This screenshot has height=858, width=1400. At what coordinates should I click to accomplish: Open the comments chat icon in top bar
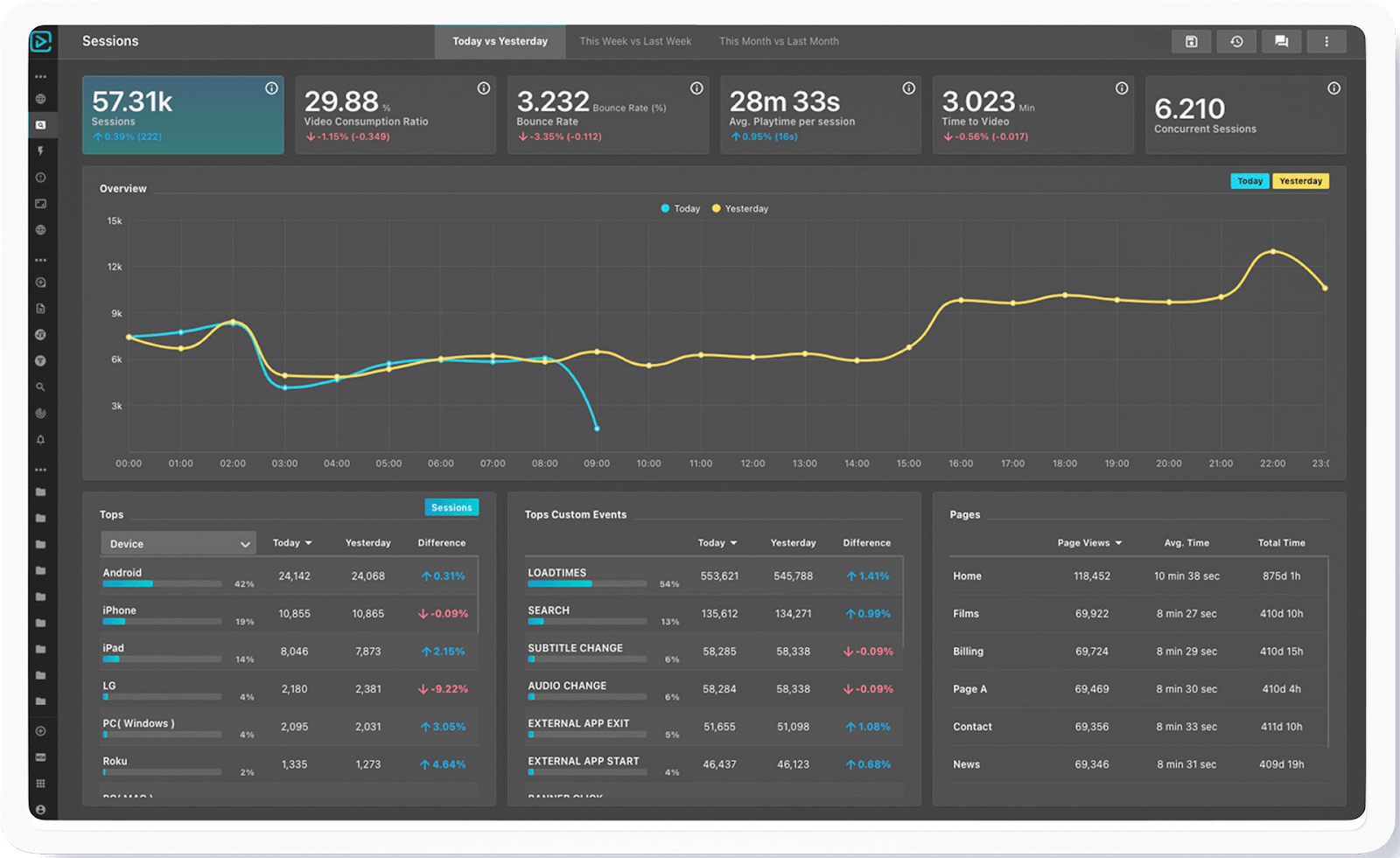pos(1282,41)
